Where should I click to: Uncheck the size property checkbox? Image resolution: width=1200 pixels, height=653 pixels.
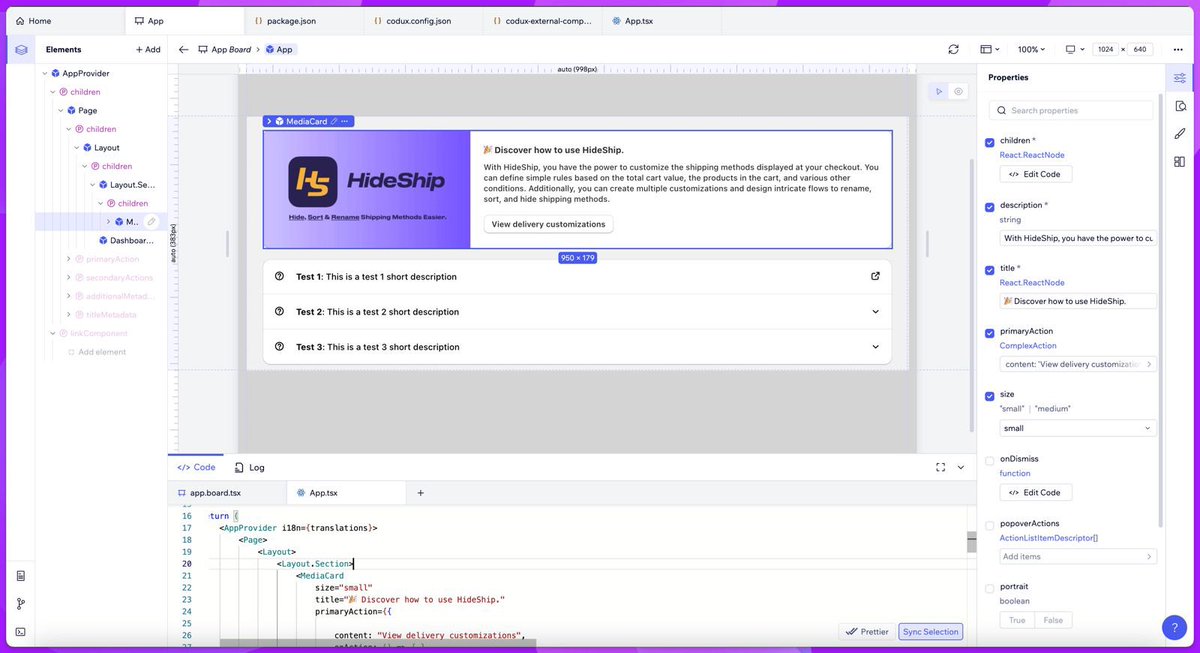coord(990,396)
